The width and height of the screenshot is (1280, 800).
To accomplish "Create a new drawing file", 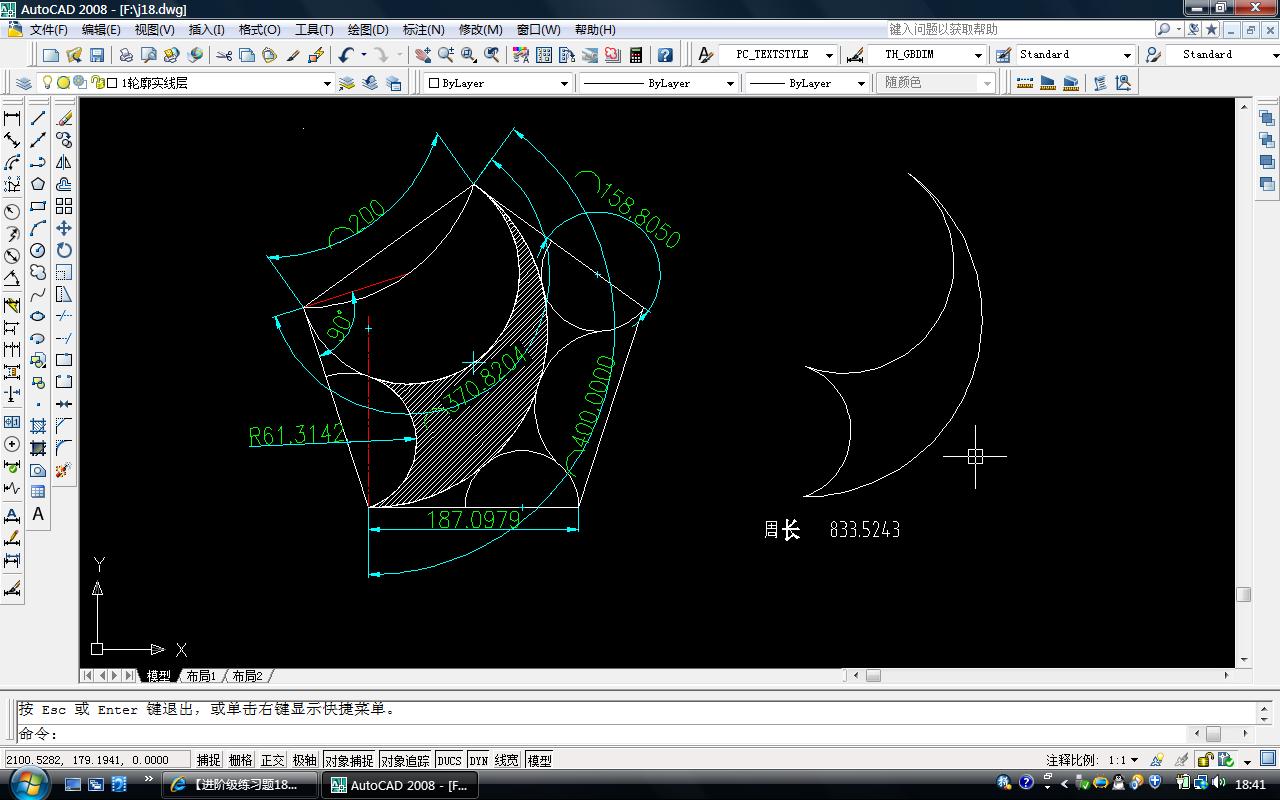I will [x=51, y=55].
